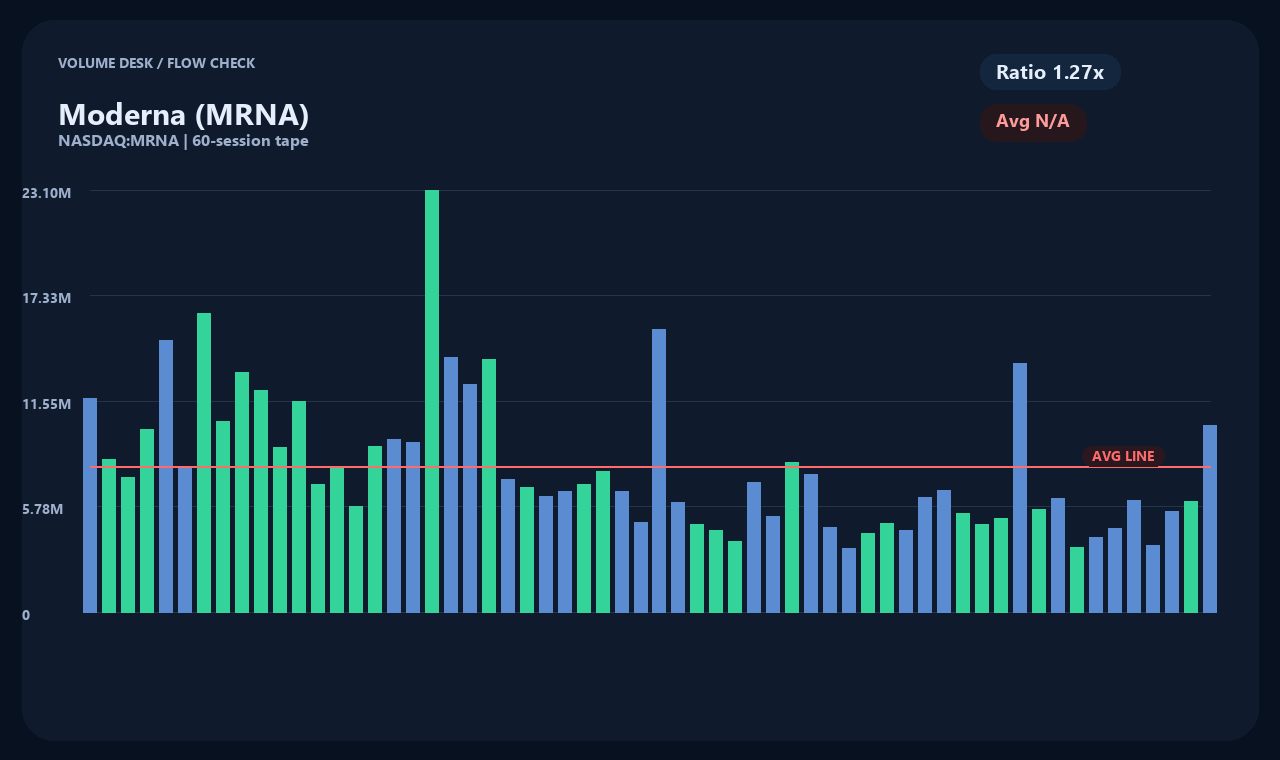This screenshot has height=760, width=1280.
Task: Click the NASDAQ:MRNA 60-session tape subtitle
Action: (183, 141)
